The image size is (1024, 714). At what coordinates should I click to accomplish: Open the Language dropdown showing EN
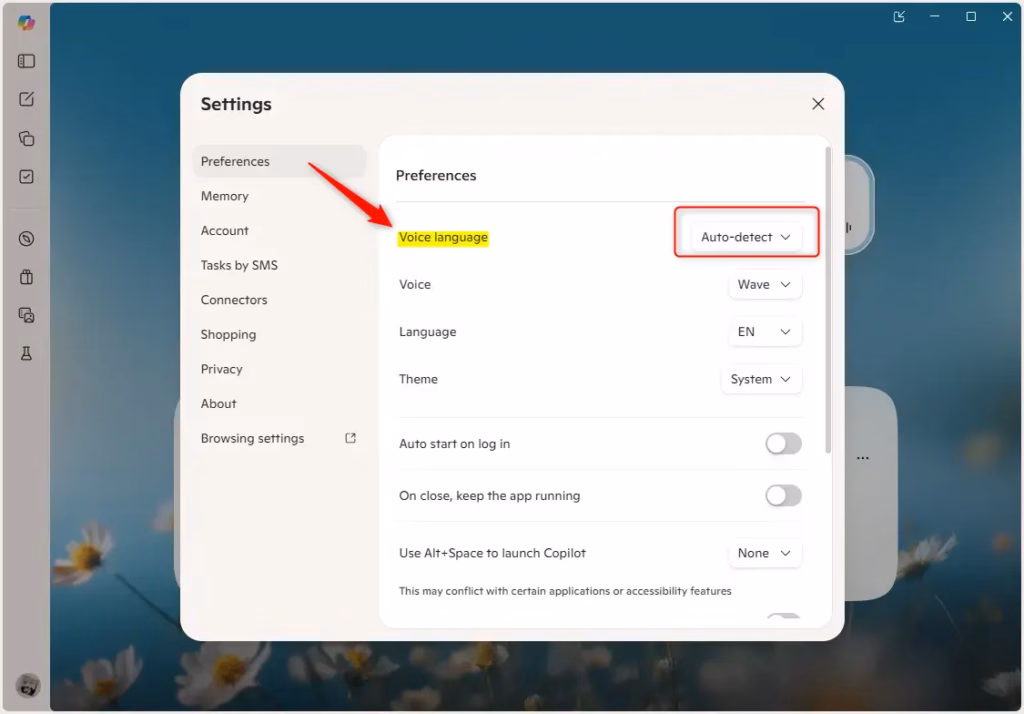[764, 332]
